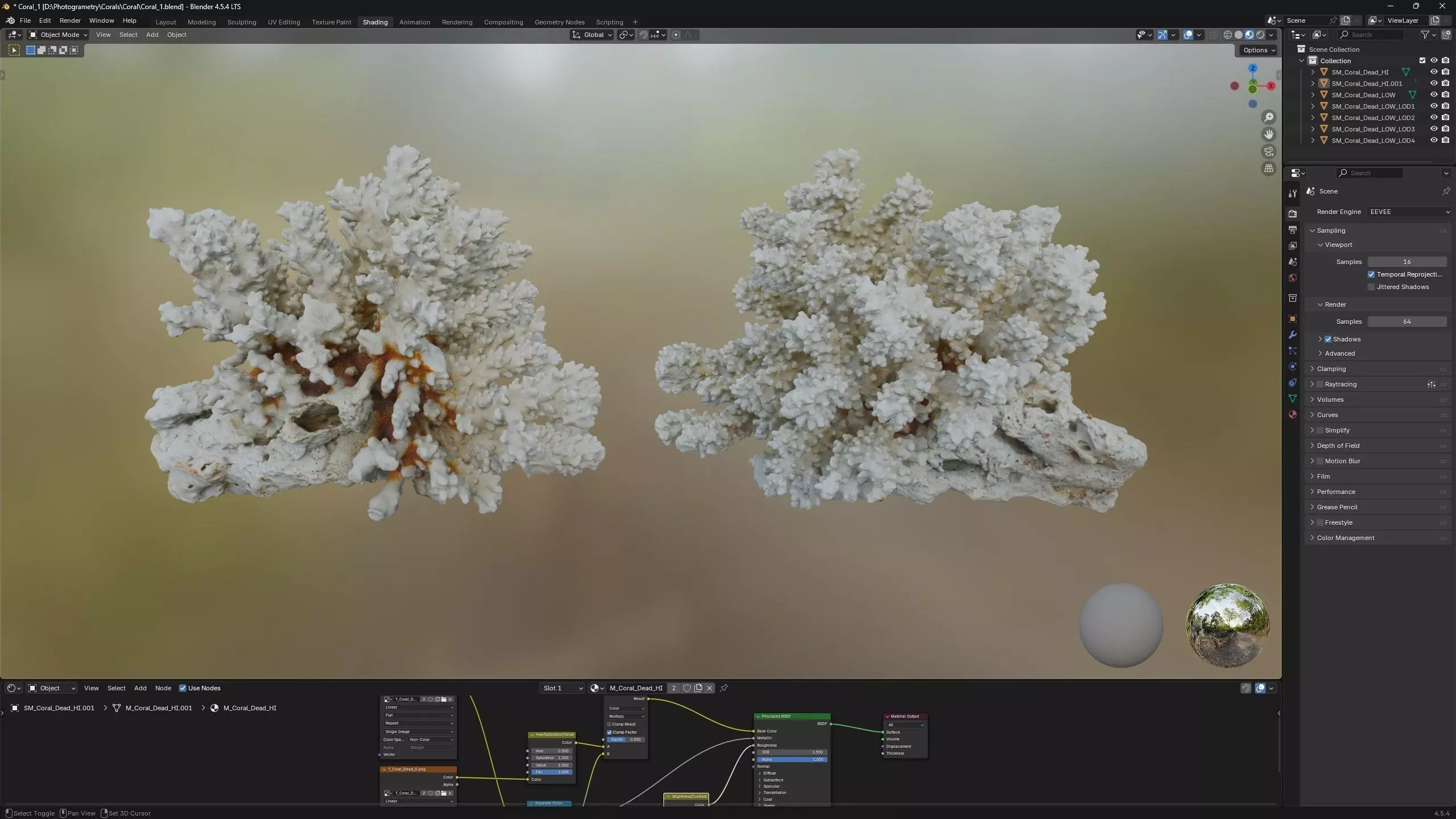Open the Render menu
The width and height of the screenshot is (1456, 819).
pyautogui.click(x=70, y=20)
